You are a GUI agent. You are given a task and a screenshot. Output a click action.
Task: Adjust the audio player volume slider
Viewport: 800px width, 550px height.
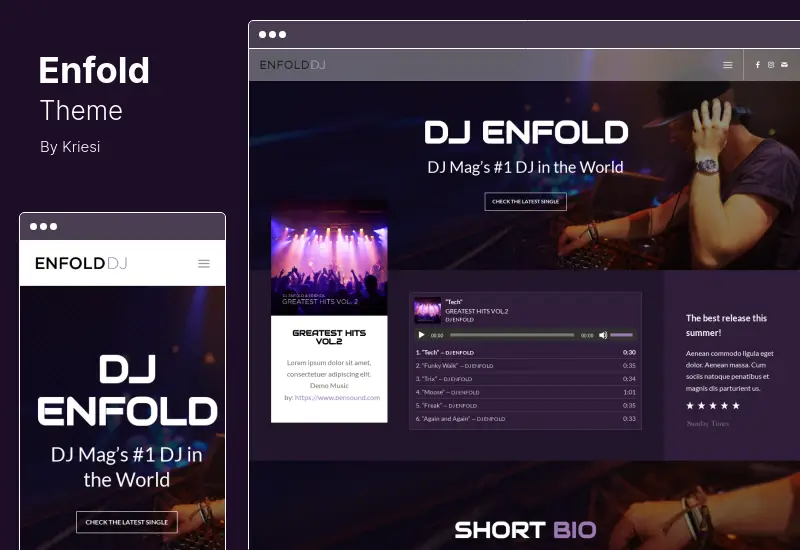tap(621, 335)
